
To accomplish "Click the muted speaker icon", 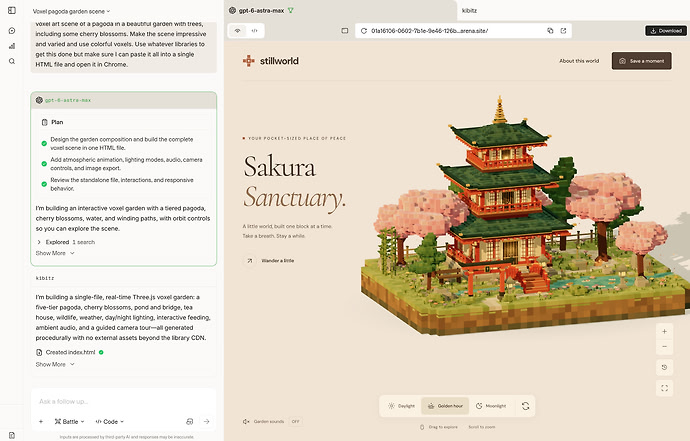I will click(x=246, y=421).
